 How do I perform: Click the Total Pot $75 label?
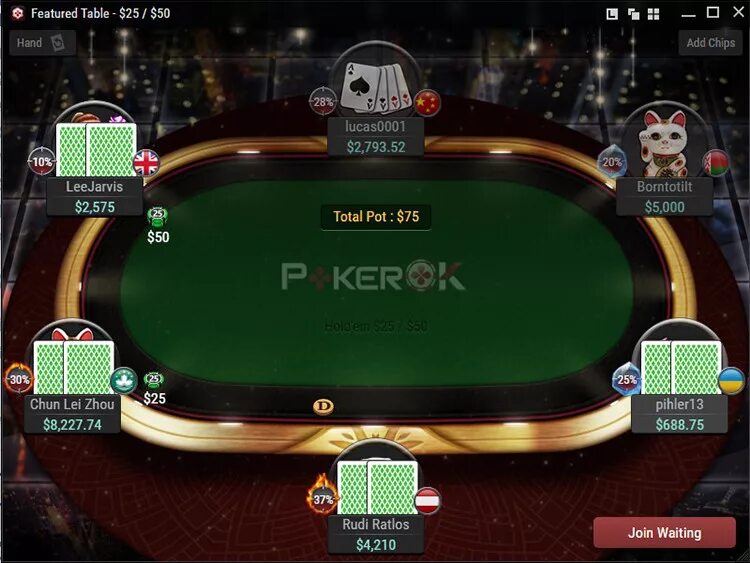(376, 217)
